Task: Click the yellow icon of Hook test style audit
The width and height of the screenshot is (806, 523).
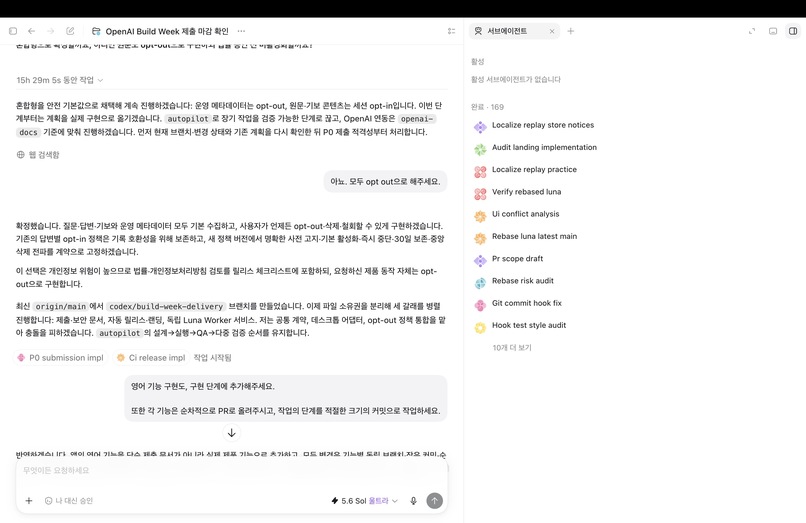Action: click(480, 328)
